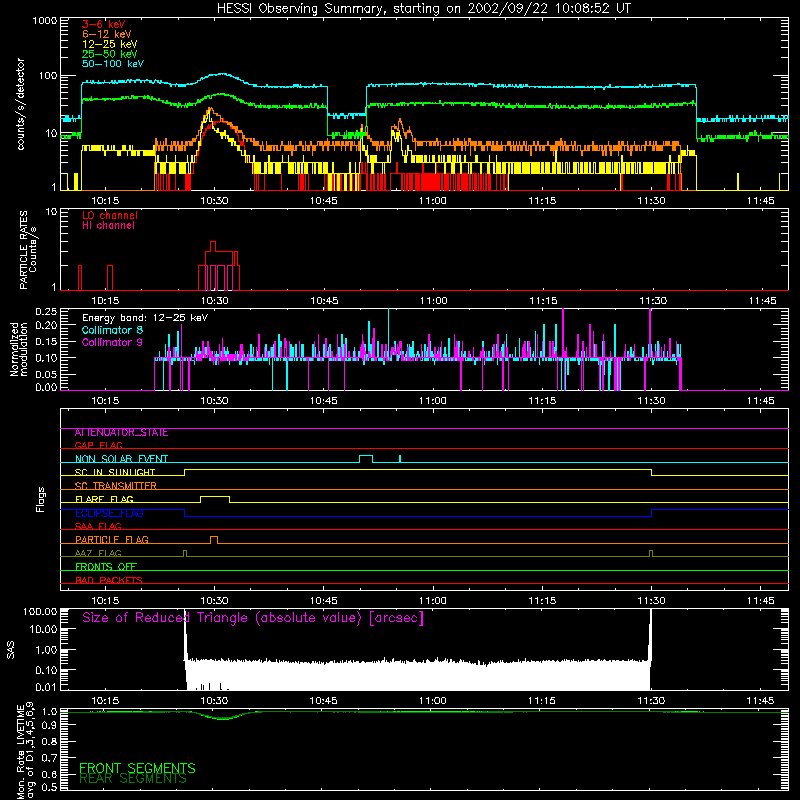Click the SAA_FLAG label
This screenshot has height=800, width=800.
(x=98, y=526)
